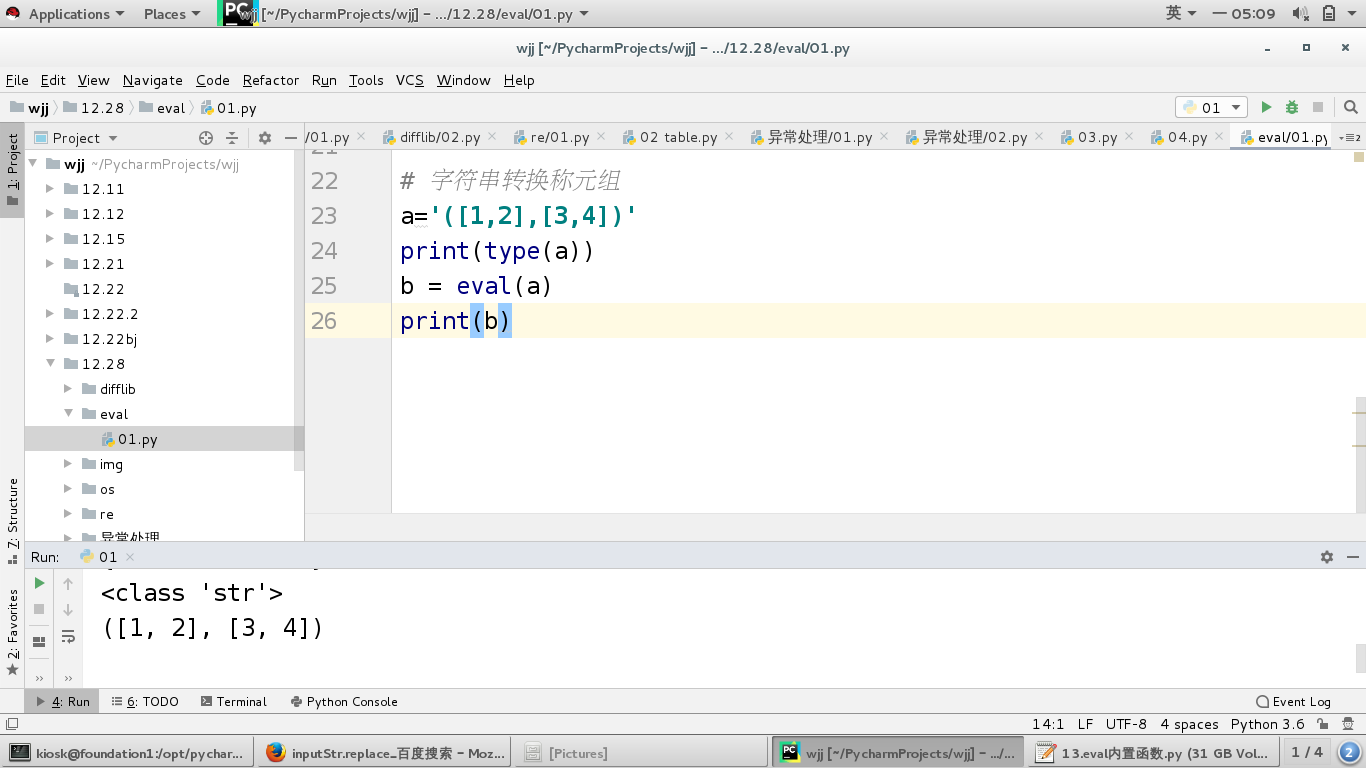
Task: Toggle the 4: Run tool window button
Action: [63, 701]
